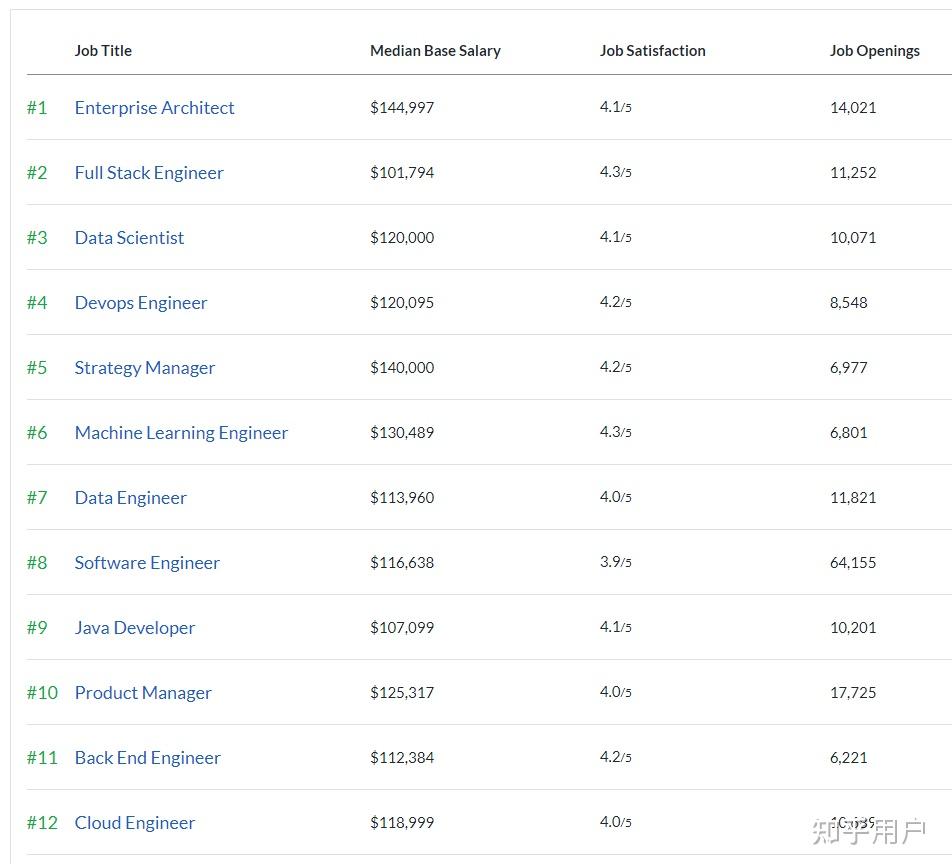
Task: Open the Devops Engineer job page
Action: pos(141,303)
